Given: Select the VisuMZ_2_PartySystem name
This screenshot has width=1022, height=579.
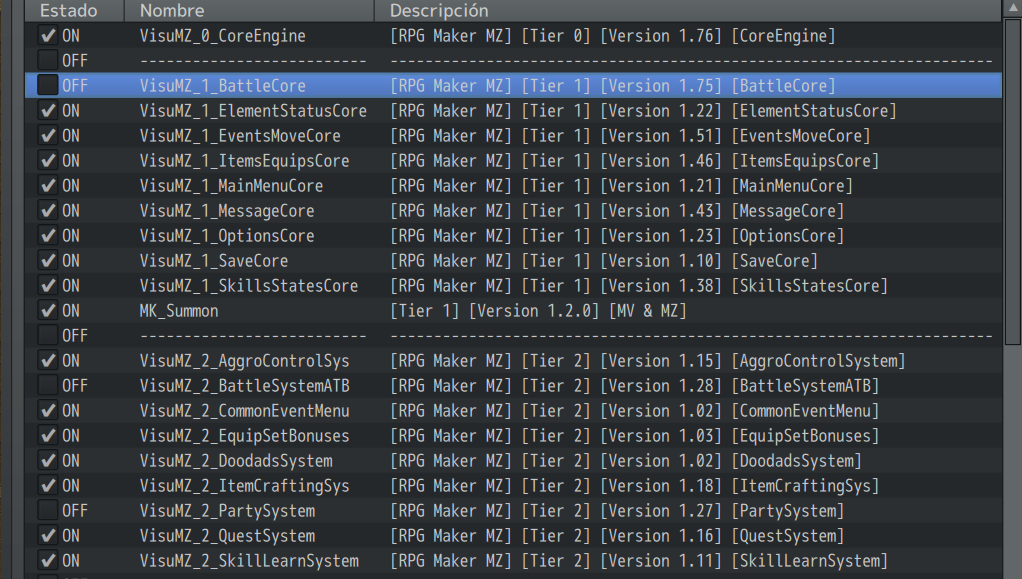Looking at the screenshot, I should pyautogui.click(x=227, y=511).
